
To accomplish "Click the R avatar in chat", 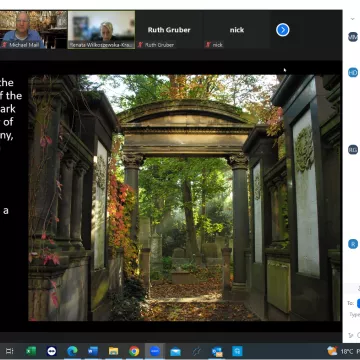I will [x=353, y=244].
